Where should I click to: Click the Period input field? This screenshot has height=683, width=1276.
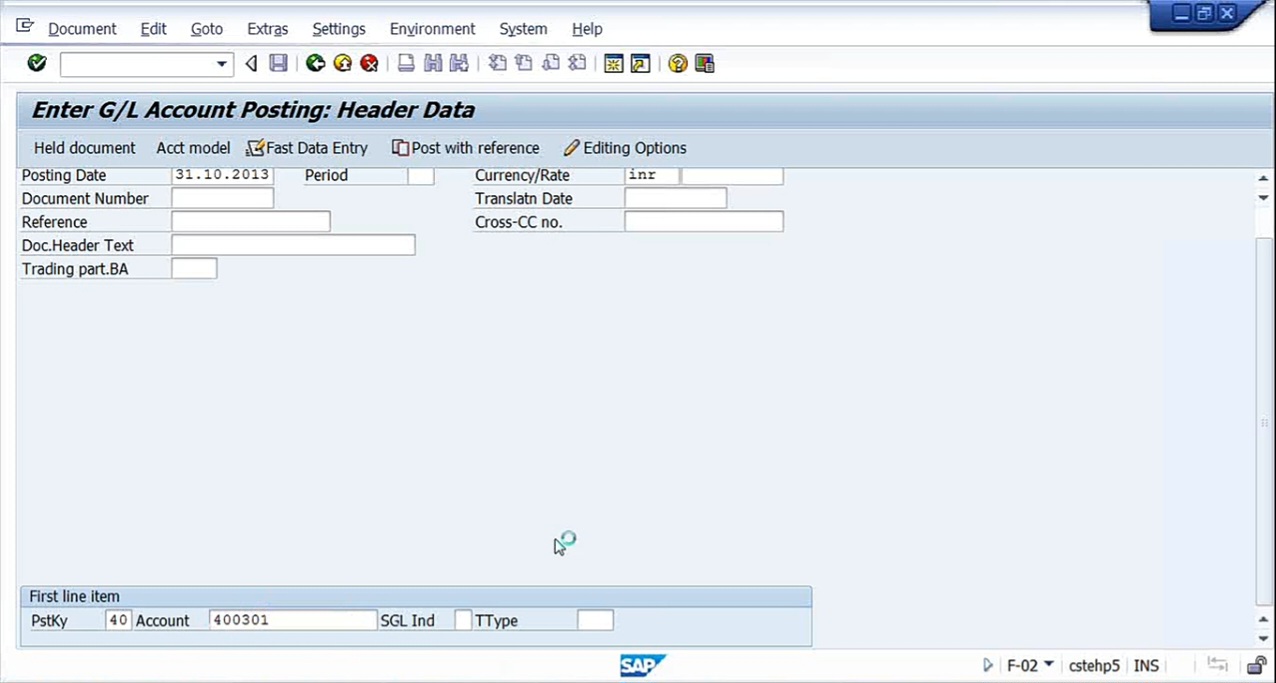point(421,175)
